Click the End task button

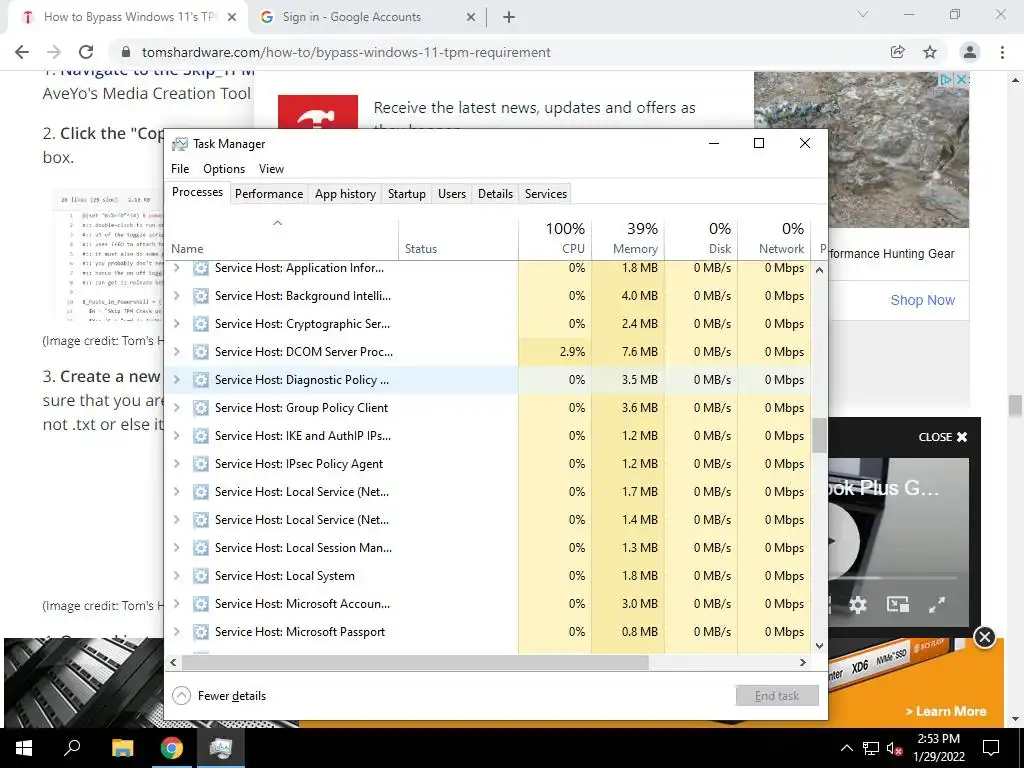point(777,696)
